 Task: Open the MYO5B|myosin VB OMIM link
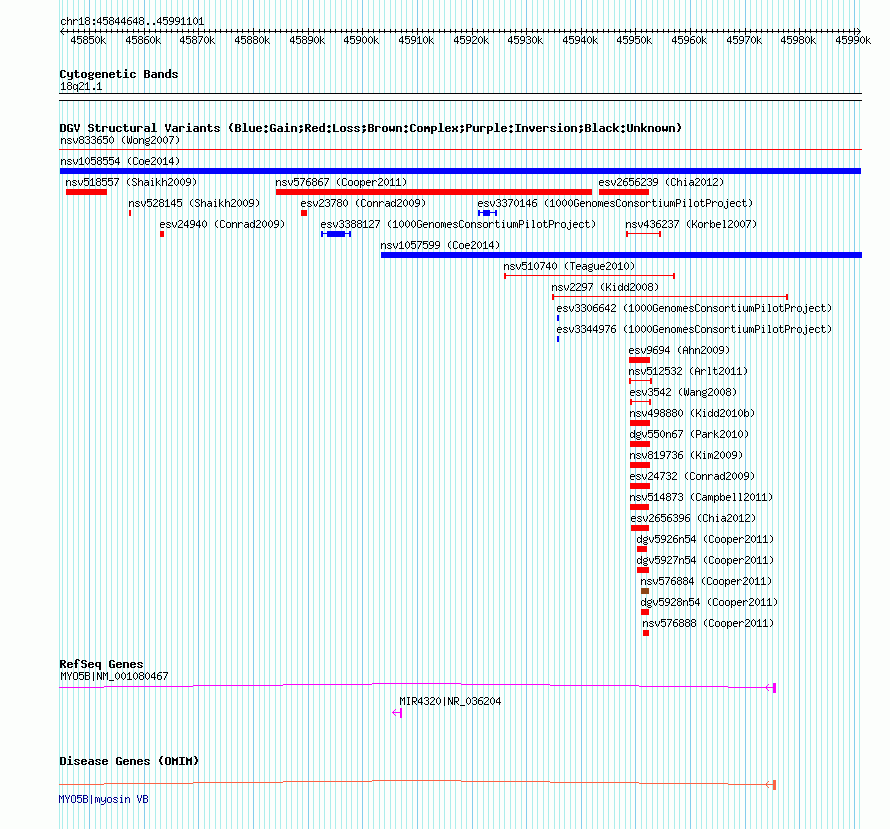point(103,799)
